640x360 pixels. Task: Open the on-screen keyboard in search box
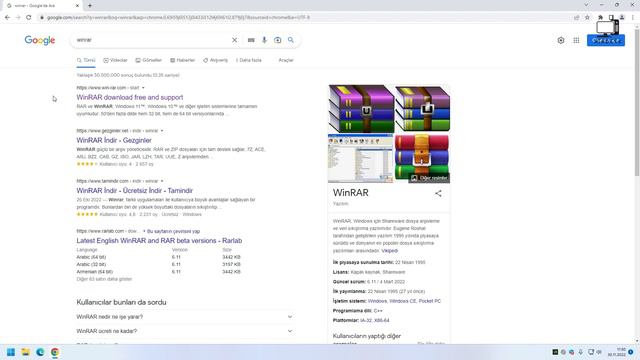(251, 40)
